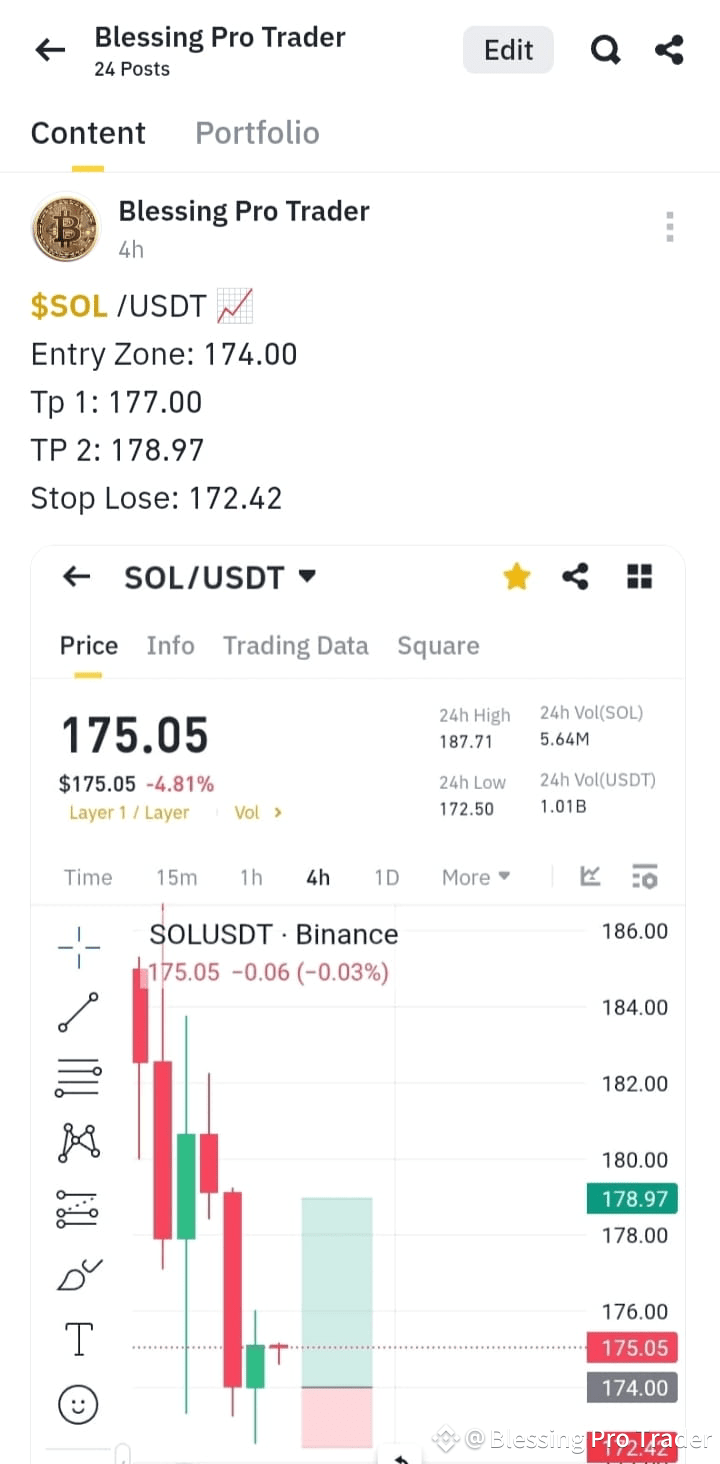Expand the More timeframes dropdown
This screenshot has width=720, height=1464.
476,877
